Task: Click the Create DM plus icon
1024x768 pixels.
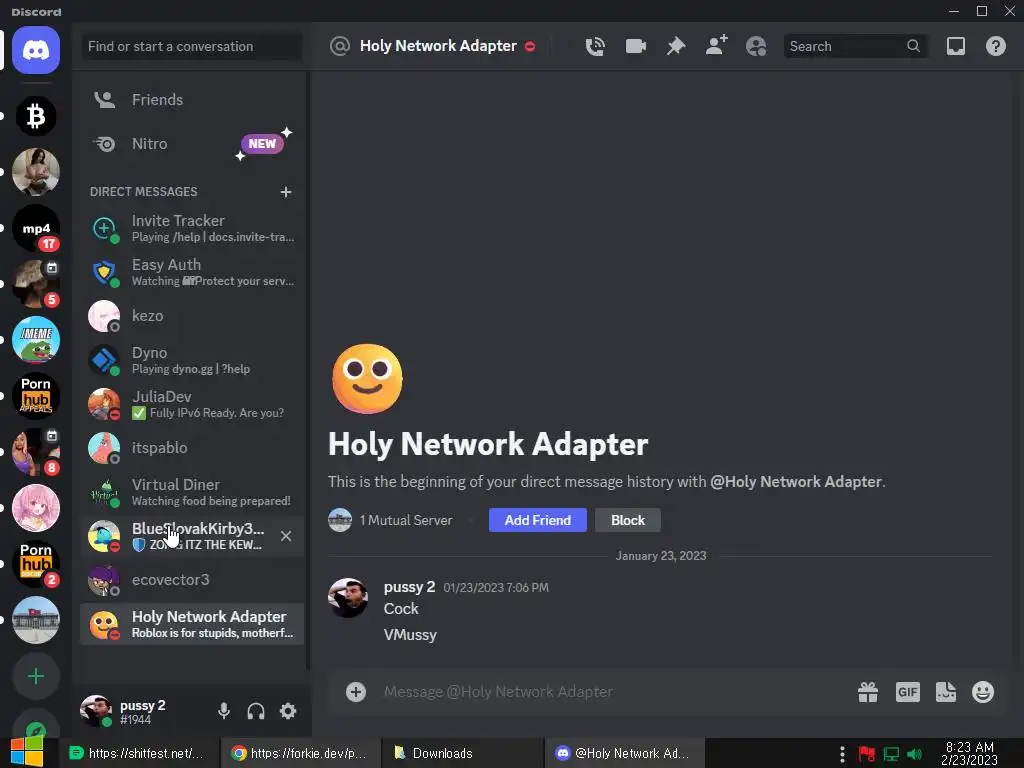Action: (x=286, y=192)
